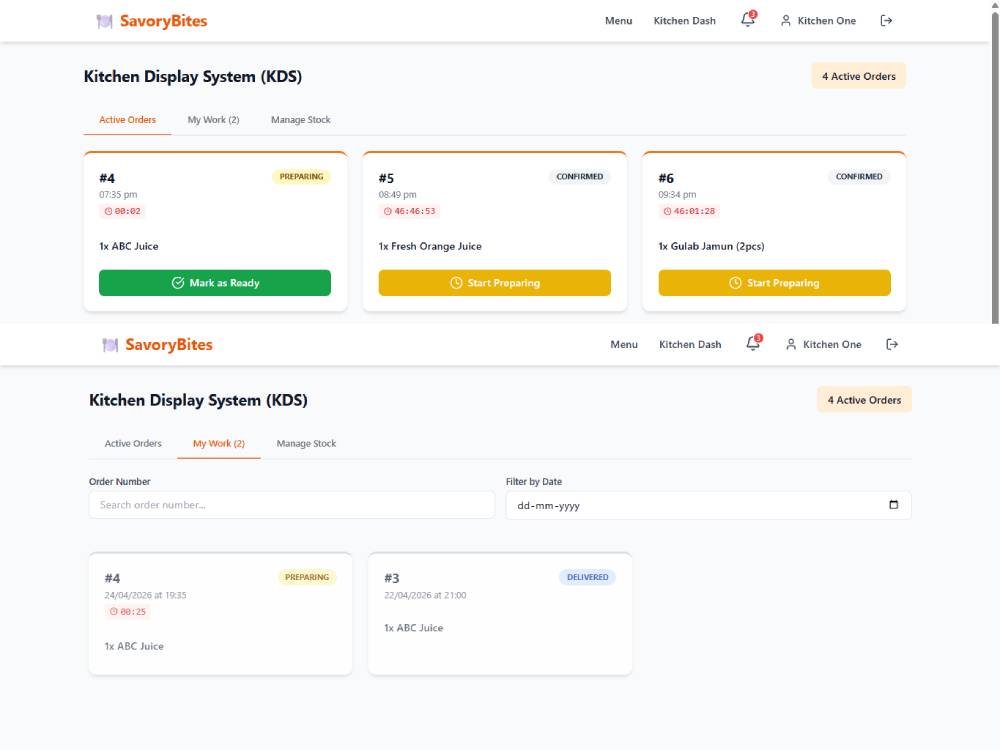This screenshot has width=1000, height=750.
Task: Open calendar picker icon in date filter
Action: (x=893, y=504)
